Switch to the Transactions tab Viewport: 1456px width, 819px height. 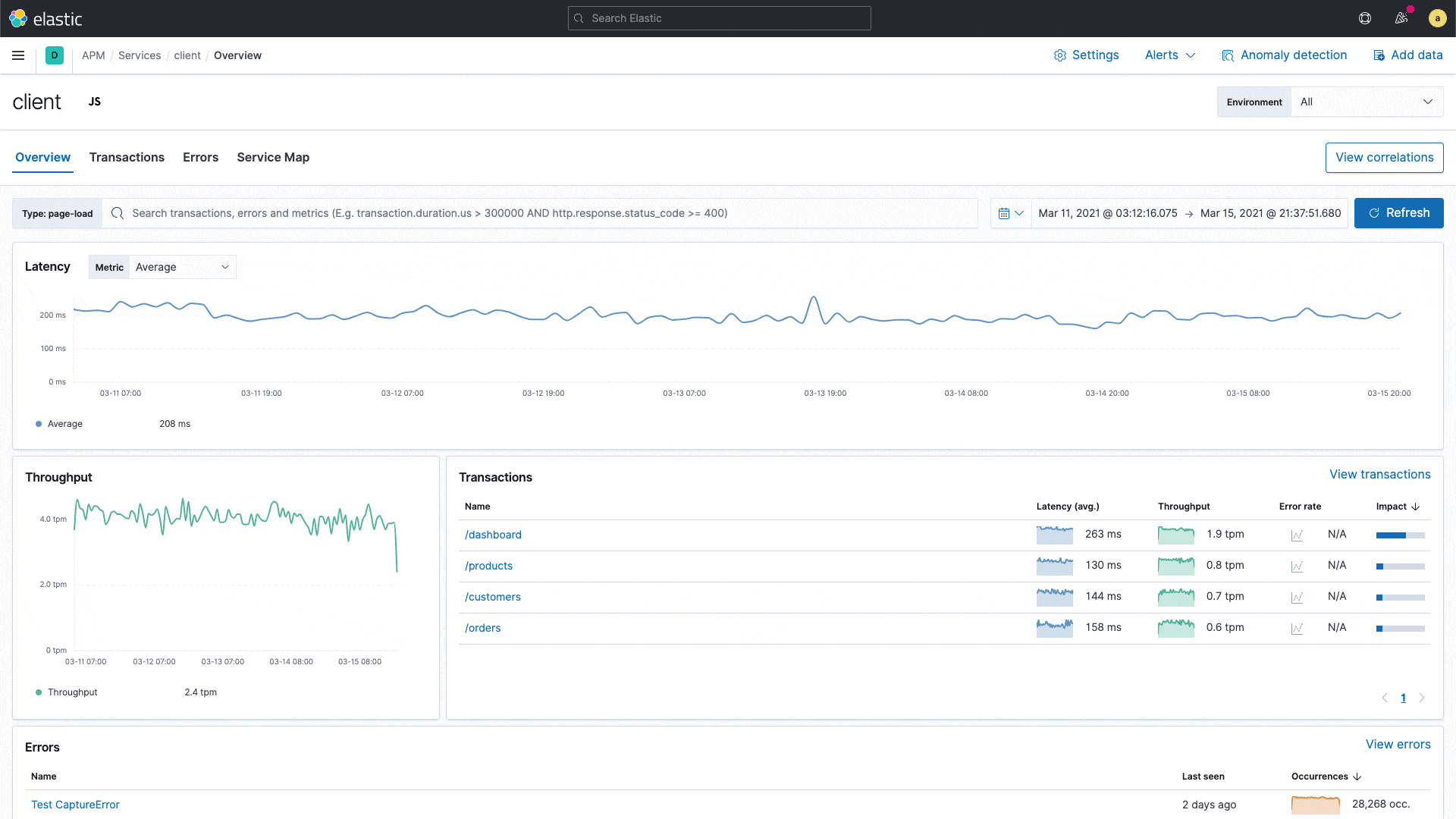(126, 157)
